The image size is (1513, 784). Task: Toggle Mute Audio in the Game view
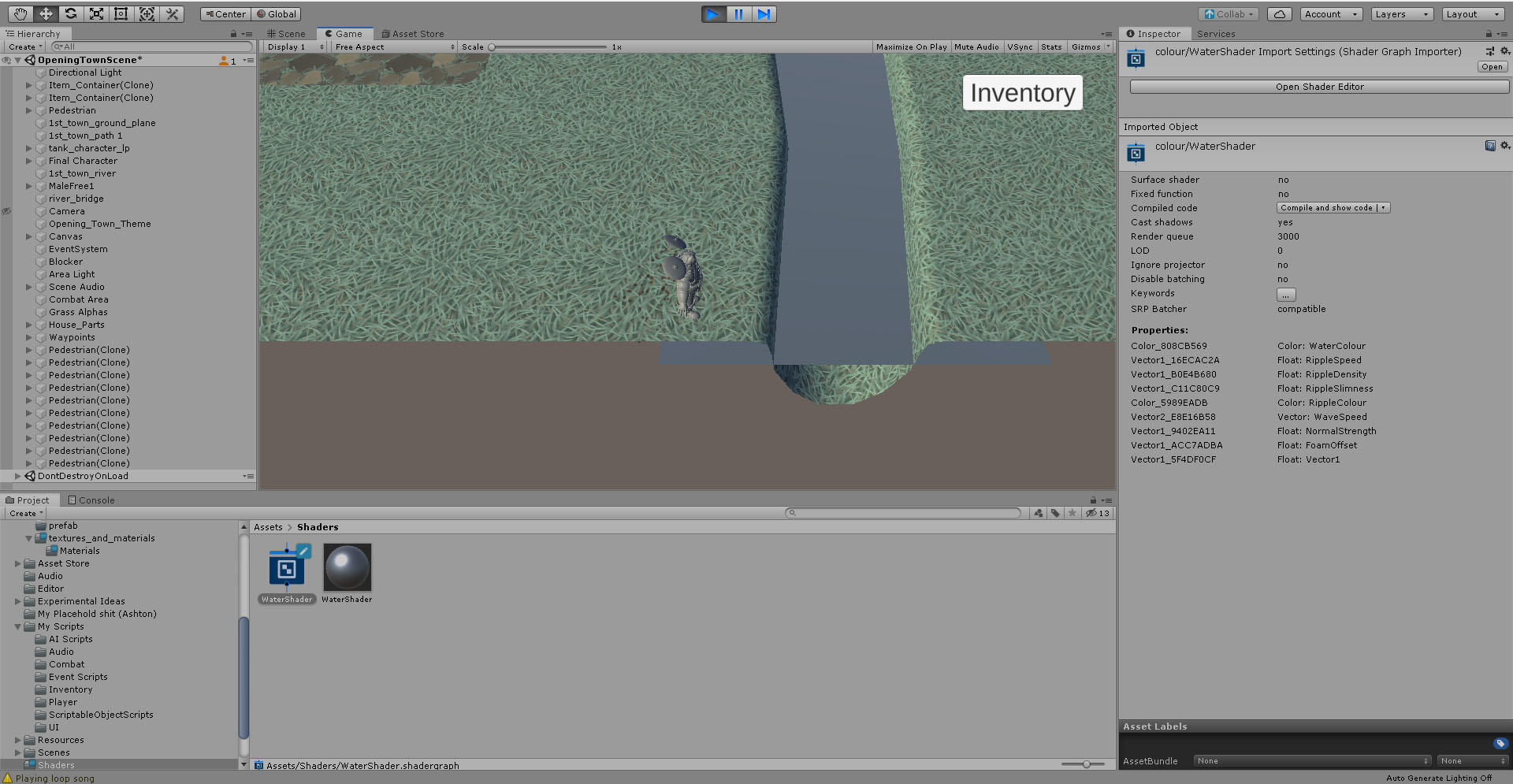pyautogui.click(x=976, y=46)
